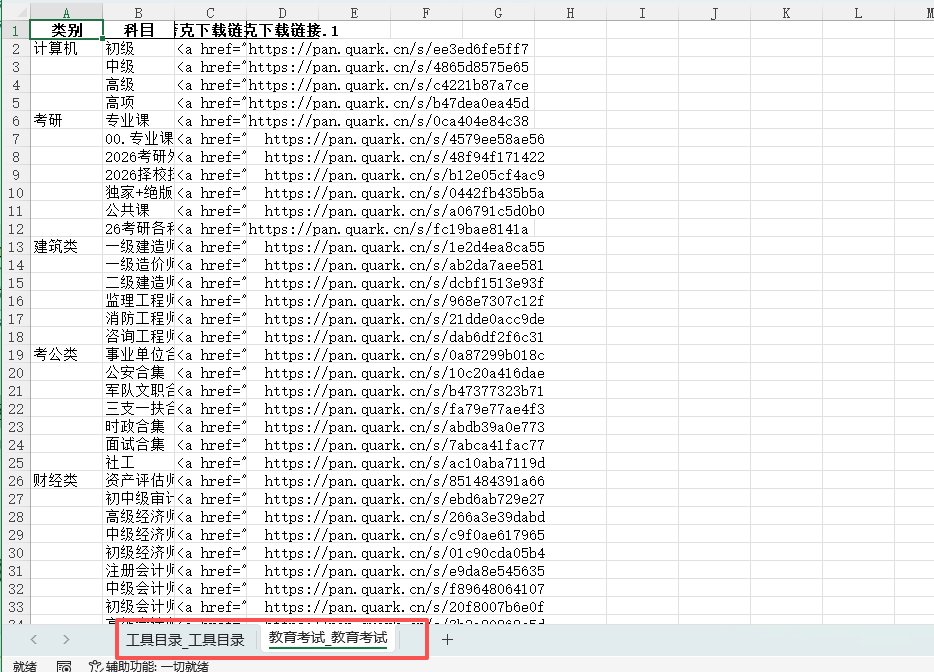Select the 教育考试_教育考试 sheet tab

(327, 638)
